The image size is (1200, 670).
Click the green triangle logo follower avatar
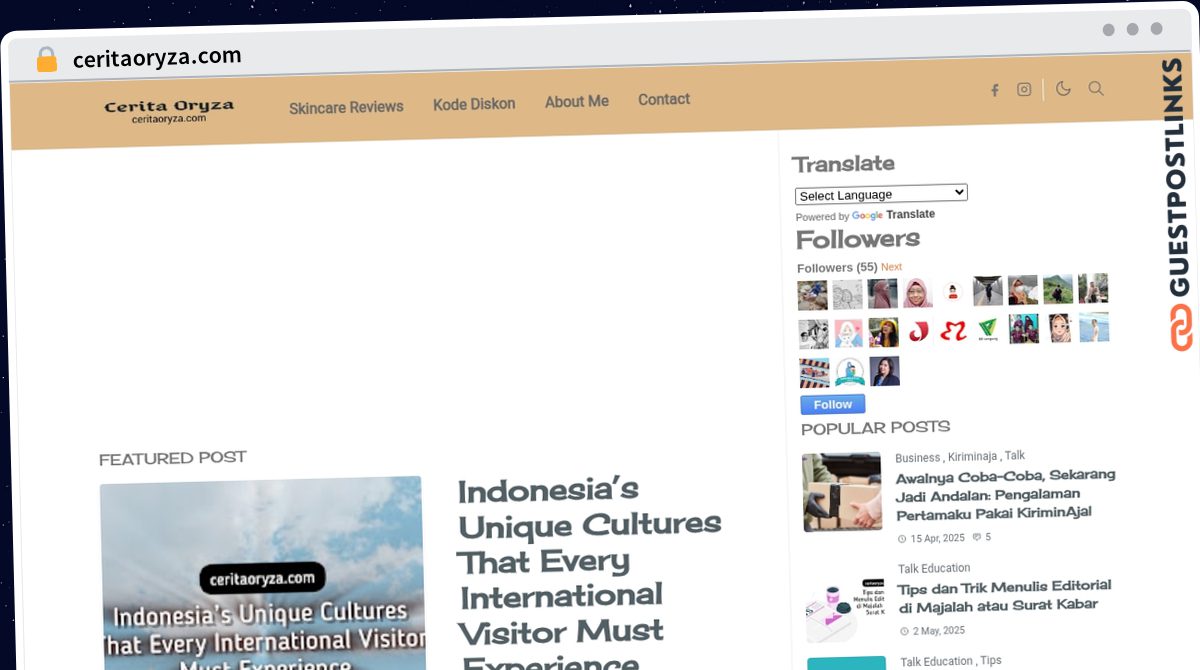coord(988,329)
